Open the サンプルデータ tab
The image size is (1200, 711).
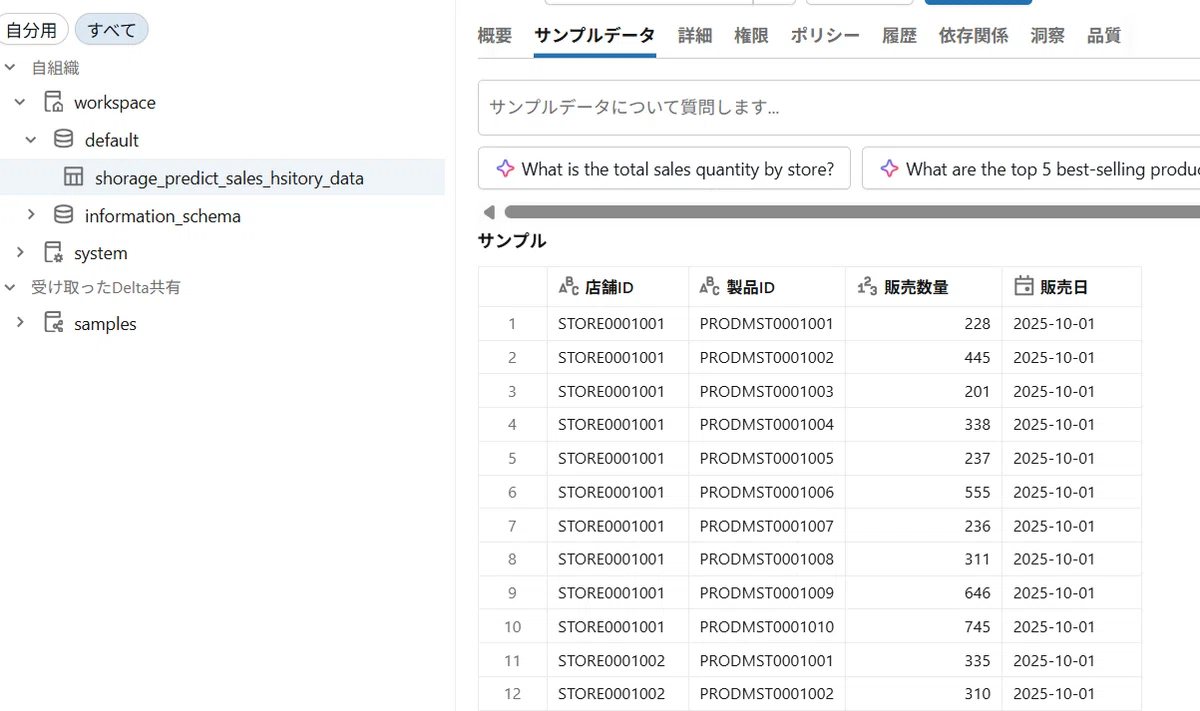595,36
